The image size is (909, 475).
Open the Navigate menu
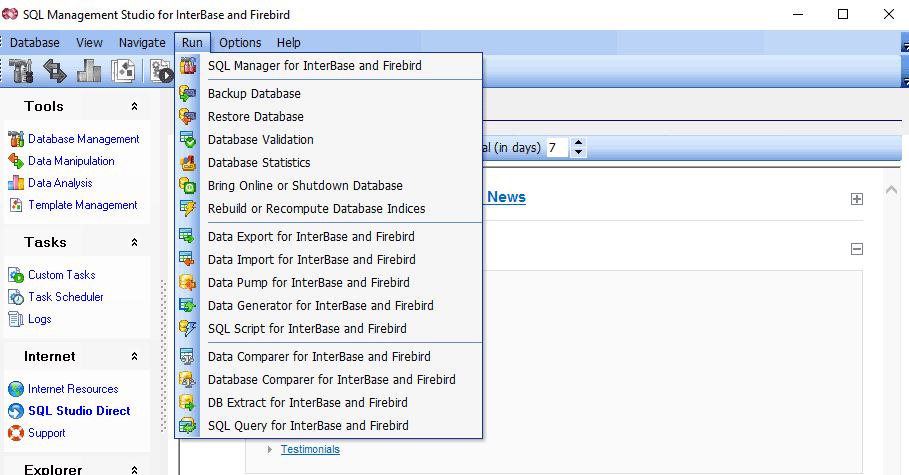[x=142, y=43]
